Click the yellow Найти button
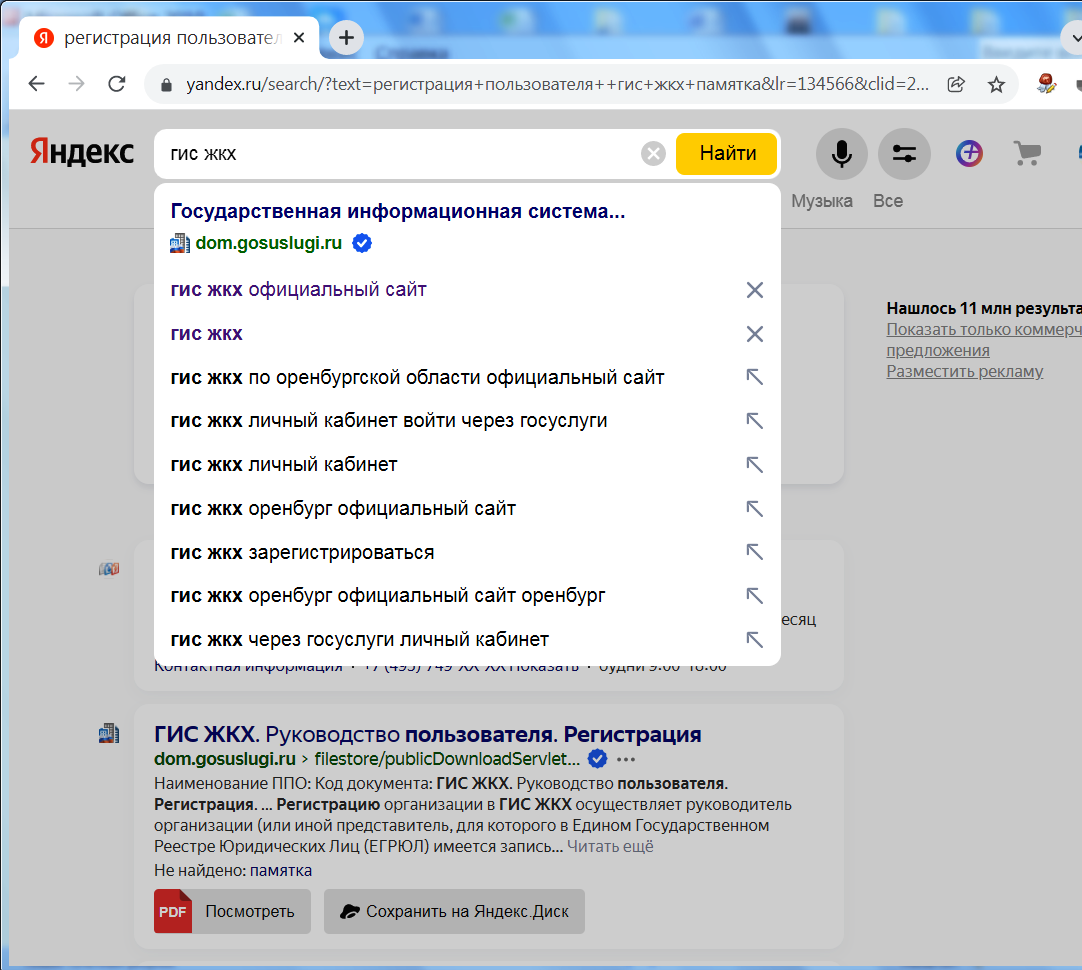The height and width of the screenshot is (970, 1082). pyautogui.click(x=727, y=153)
